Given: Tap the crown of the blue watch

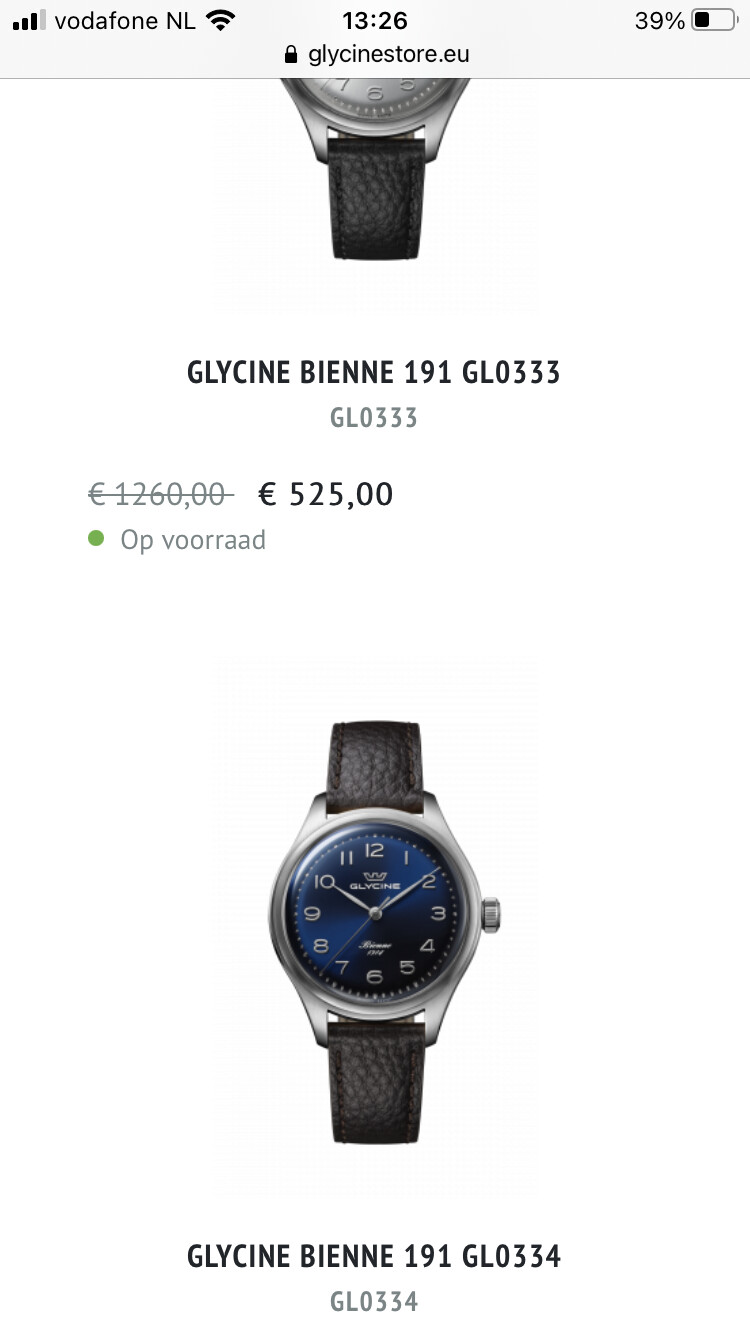Looking at the screenshot, I should pos(491,914).
